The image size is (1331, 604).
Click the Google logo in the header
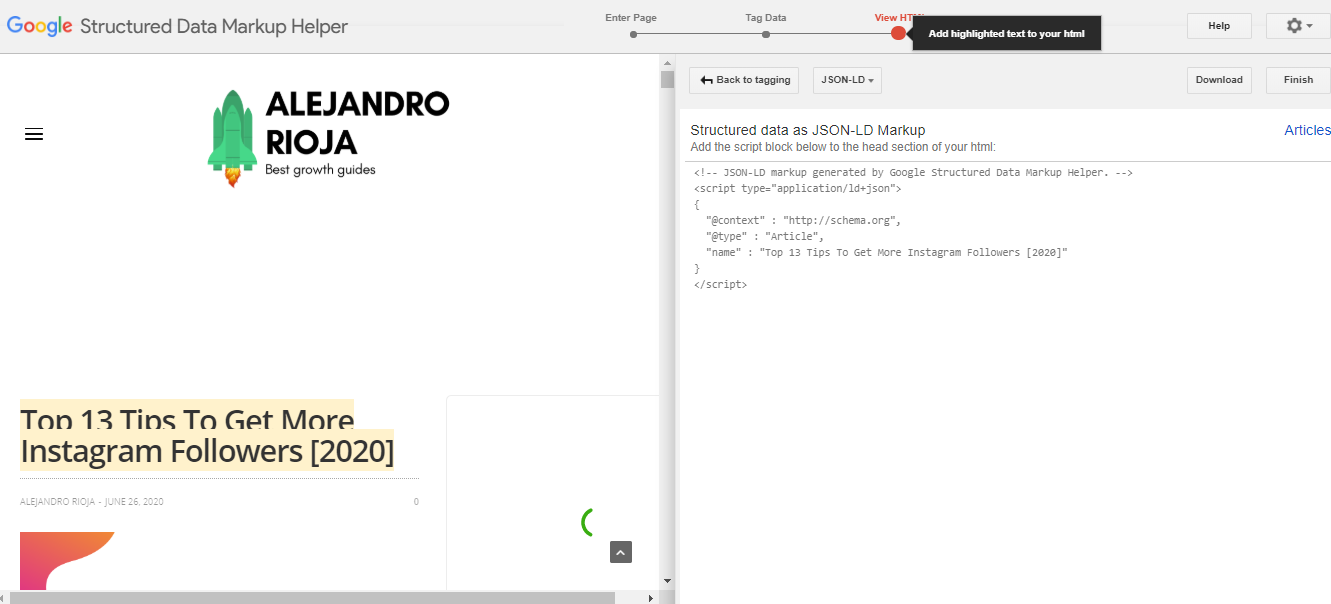[x=40, y=27]
